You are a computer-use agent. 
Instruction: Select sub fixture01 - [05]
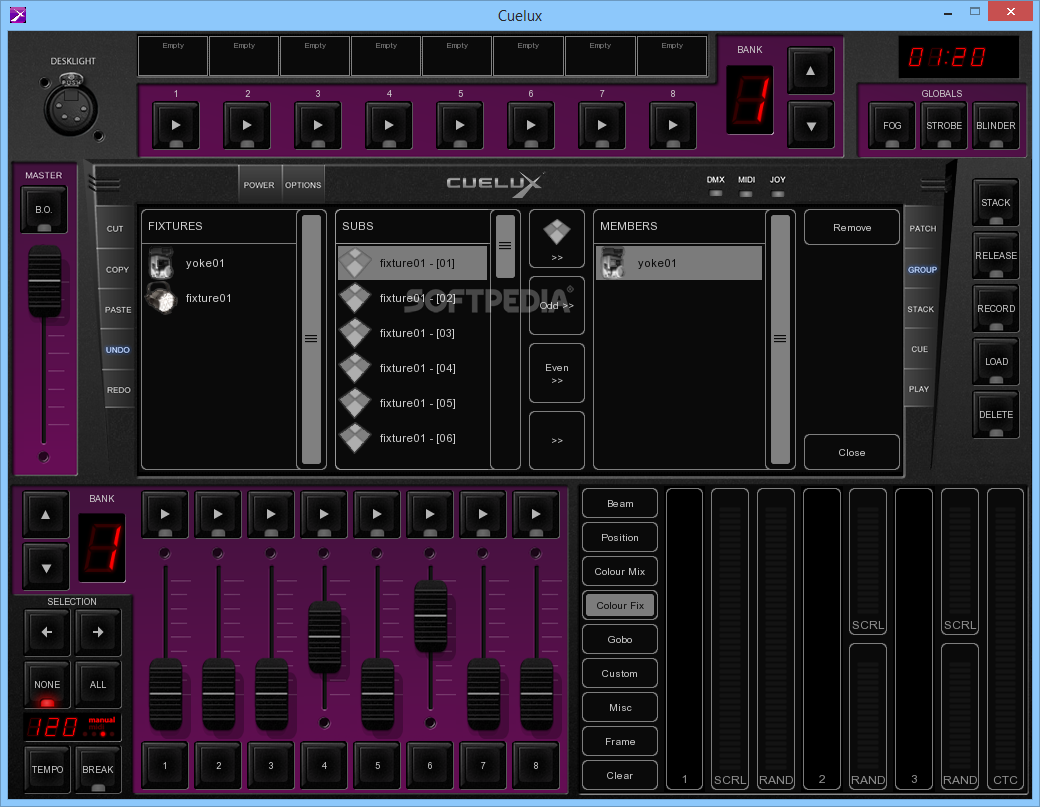point(413,403)
